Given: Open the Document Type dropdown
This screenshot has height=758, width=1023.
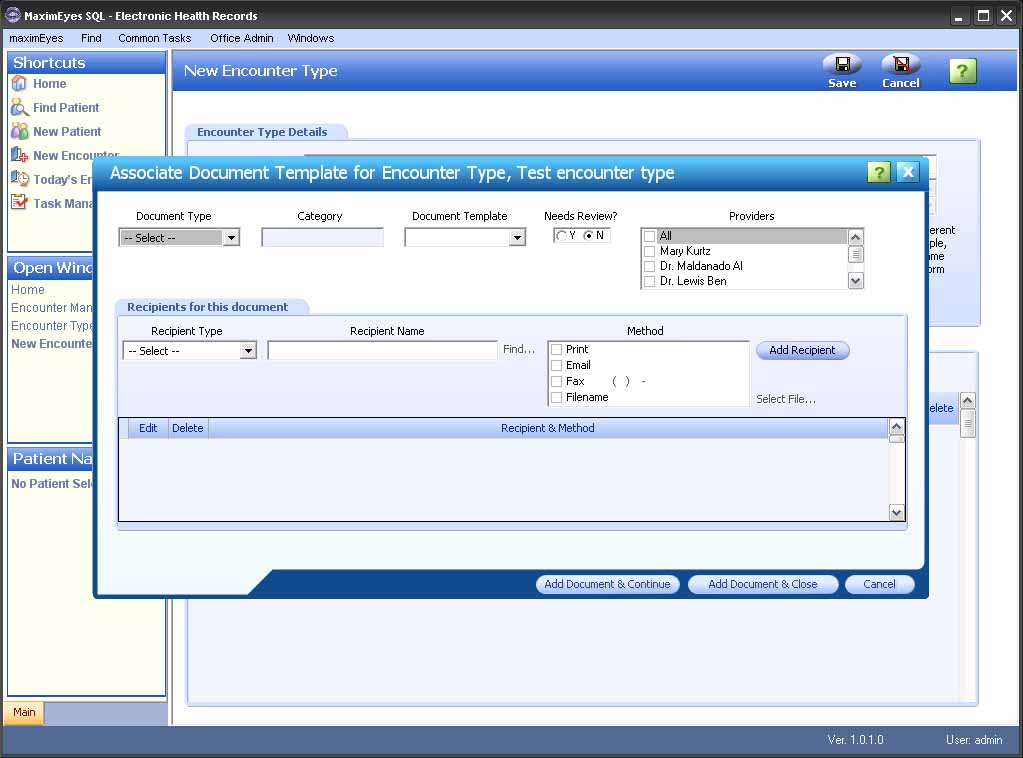Looking at the screenshot, I should (231, 238).
